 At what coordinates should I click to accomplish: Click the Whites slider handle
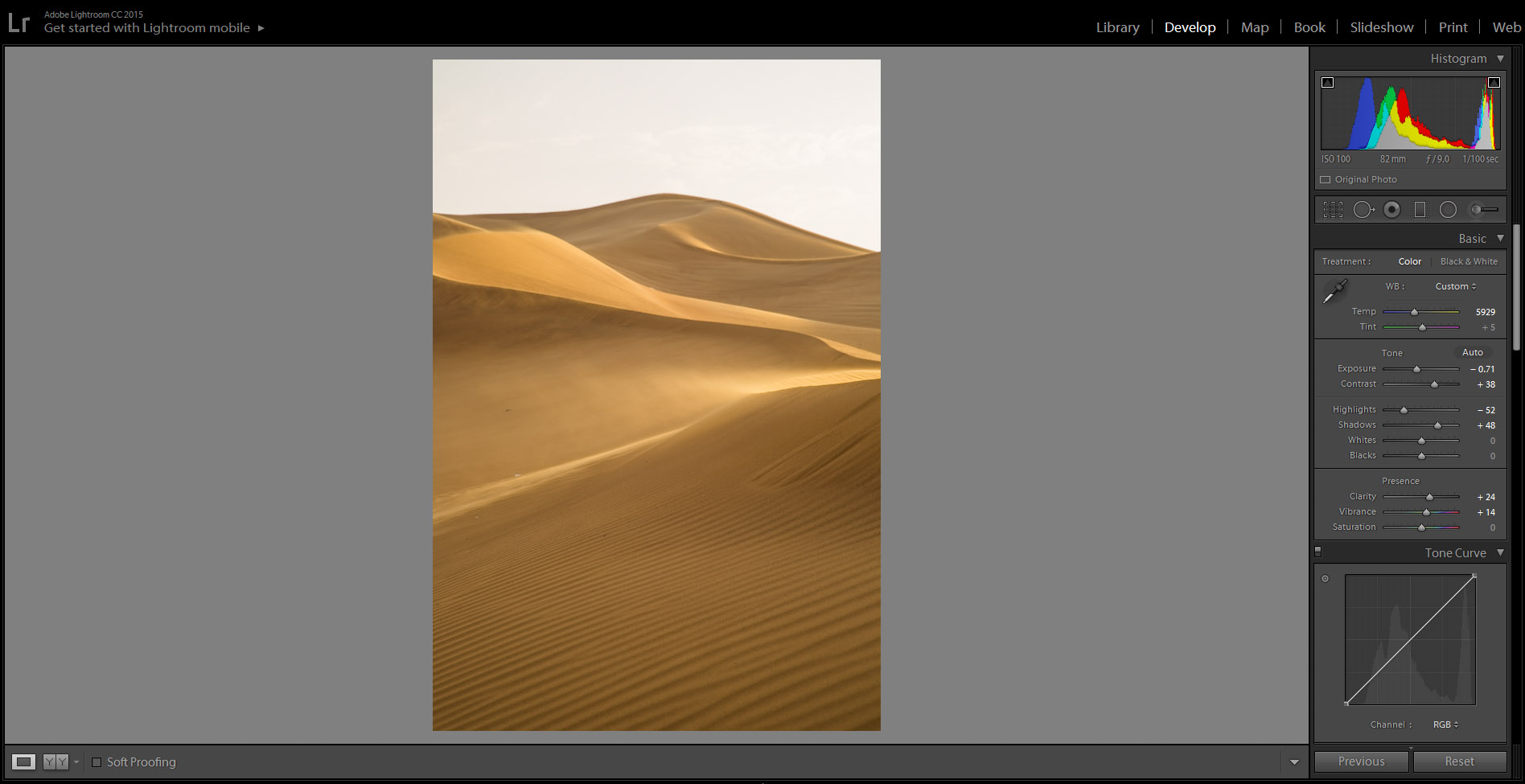tap(1421, 441)
